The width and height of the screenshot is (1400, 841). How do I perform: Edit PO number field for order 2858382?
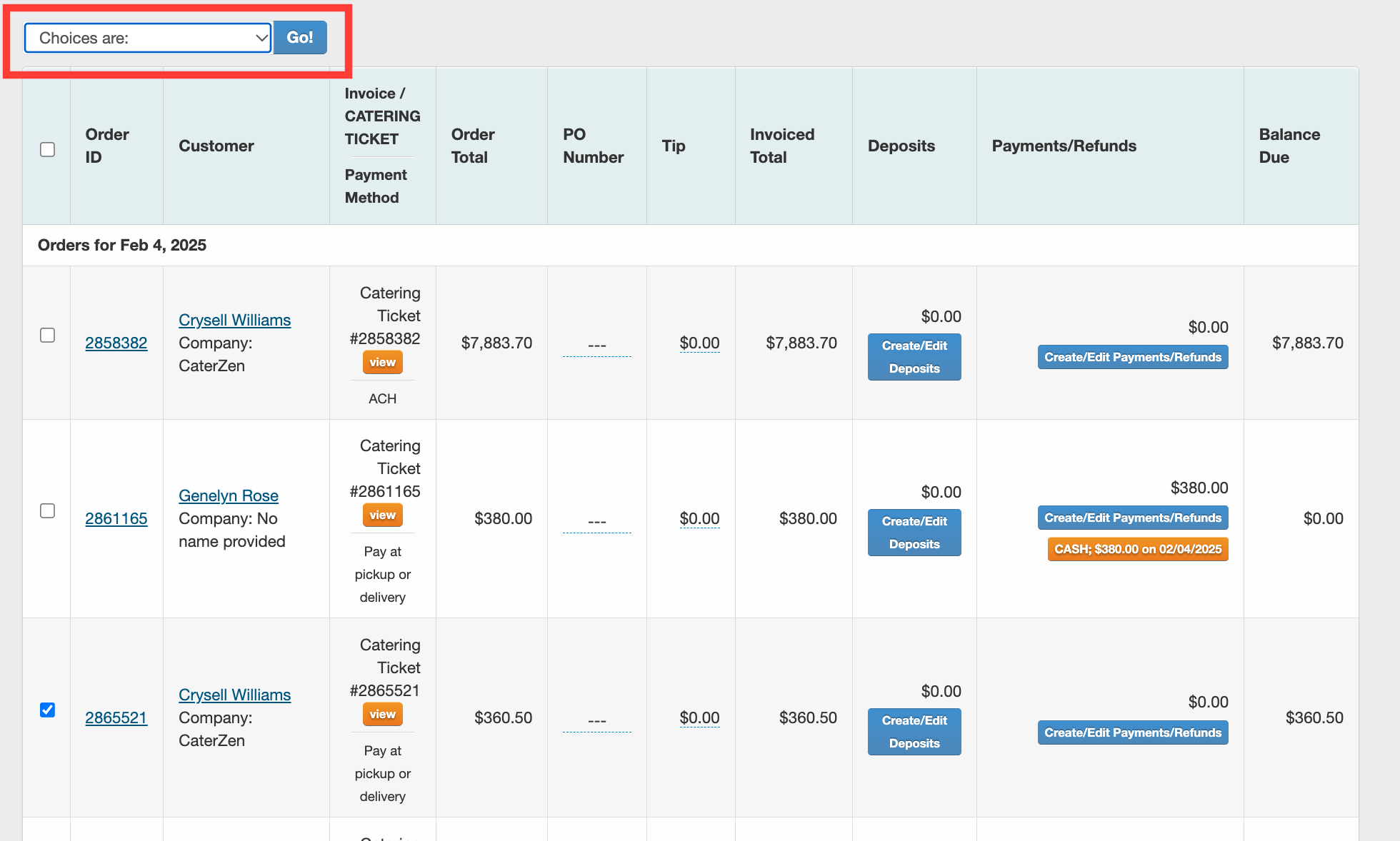(596, 346)
